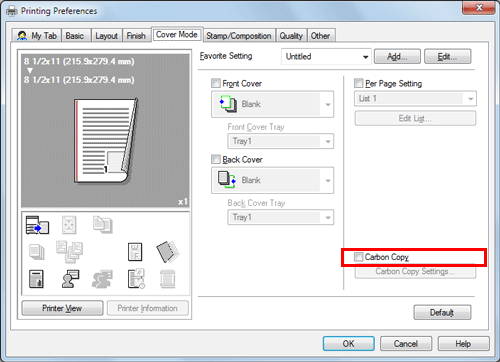Screen dimensions: 500x362
Task: Click the Front Cover blank page icon
Action: pyautogui.click(x=228, y=104)
